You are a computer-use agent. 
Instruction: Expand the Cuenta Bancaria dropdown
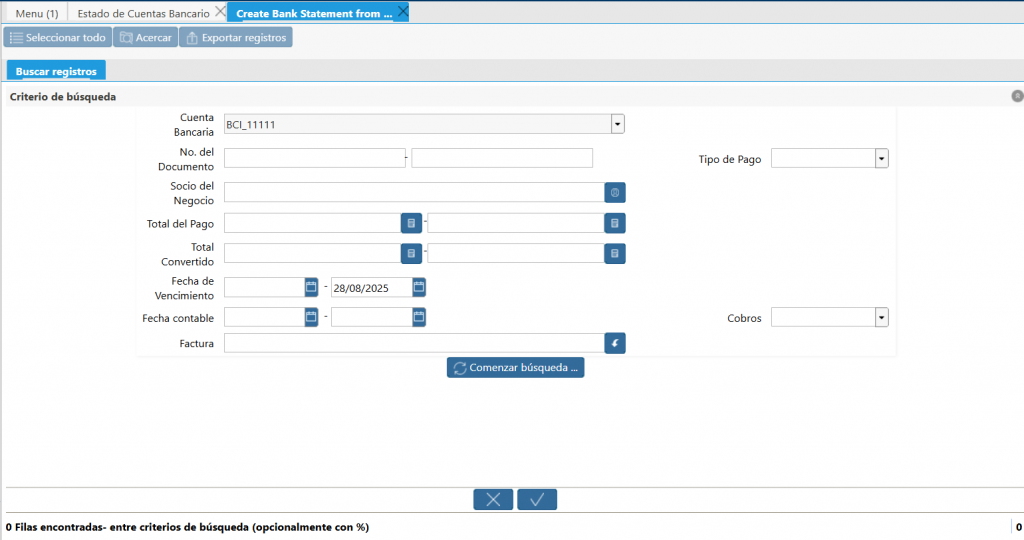(617, 124)
